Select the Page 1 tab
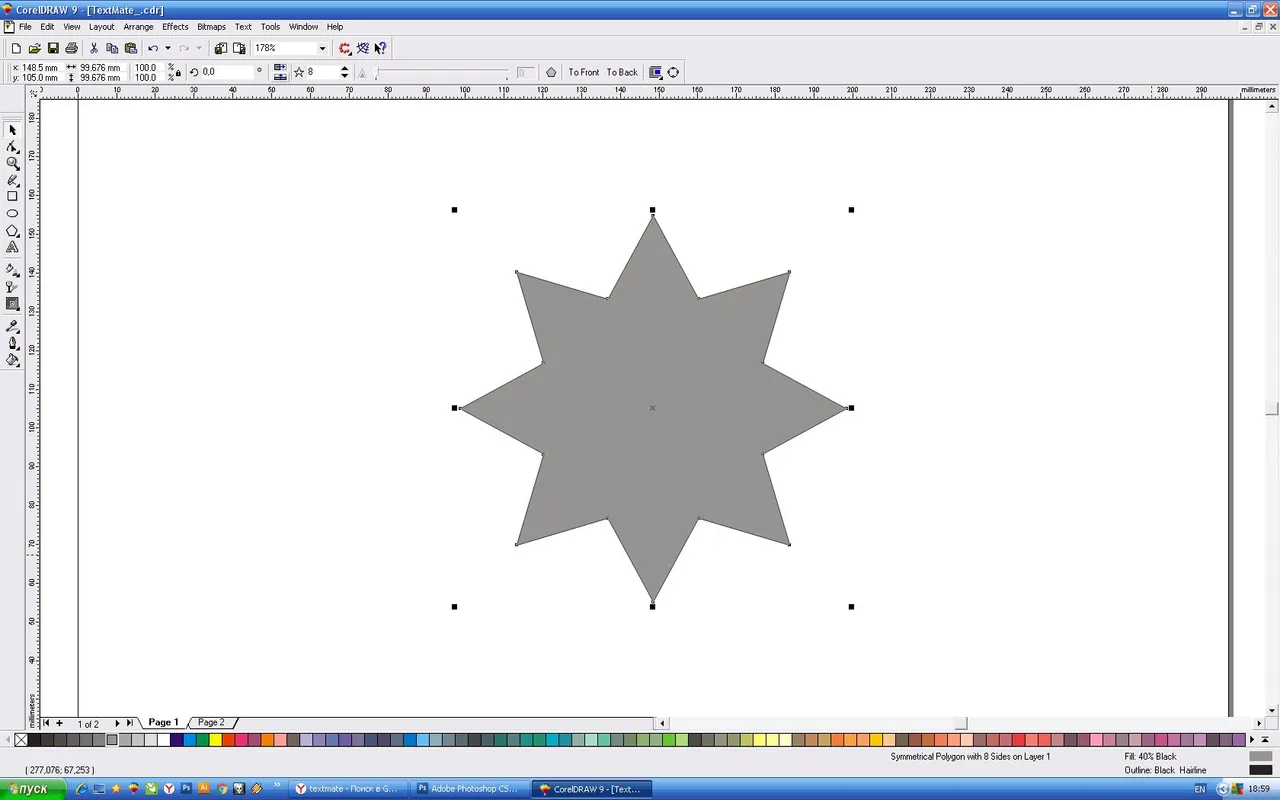 coord(163,722)
